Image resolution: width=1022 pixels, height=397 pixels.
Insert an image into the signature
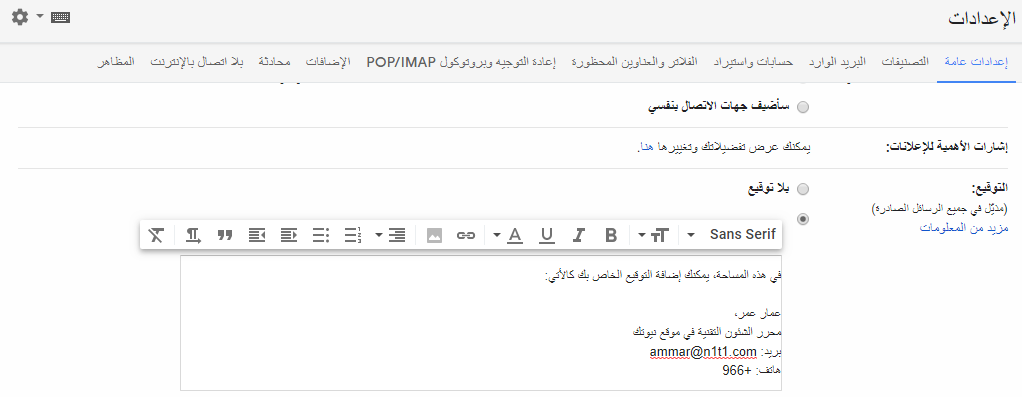pos(434,235)
